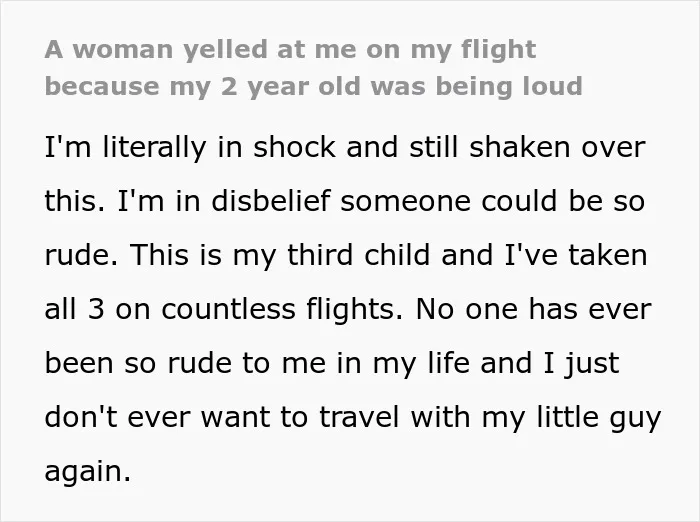Click the phrase "been so rude to me"
Viewport: 700px width, 522px height.
[185, 363]
